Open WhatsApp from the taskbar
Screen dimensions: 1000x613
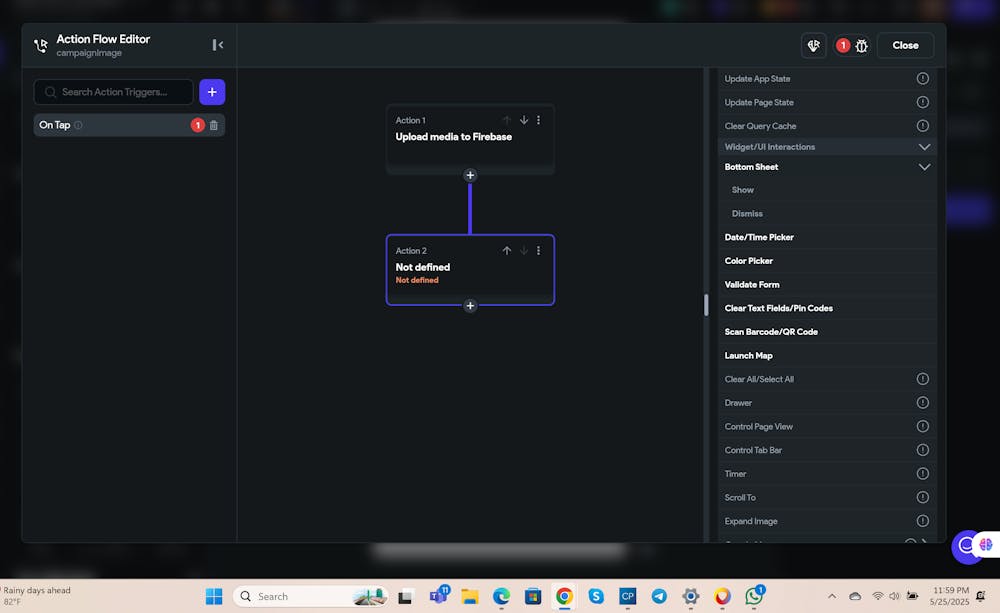click(x=754, y=596)
